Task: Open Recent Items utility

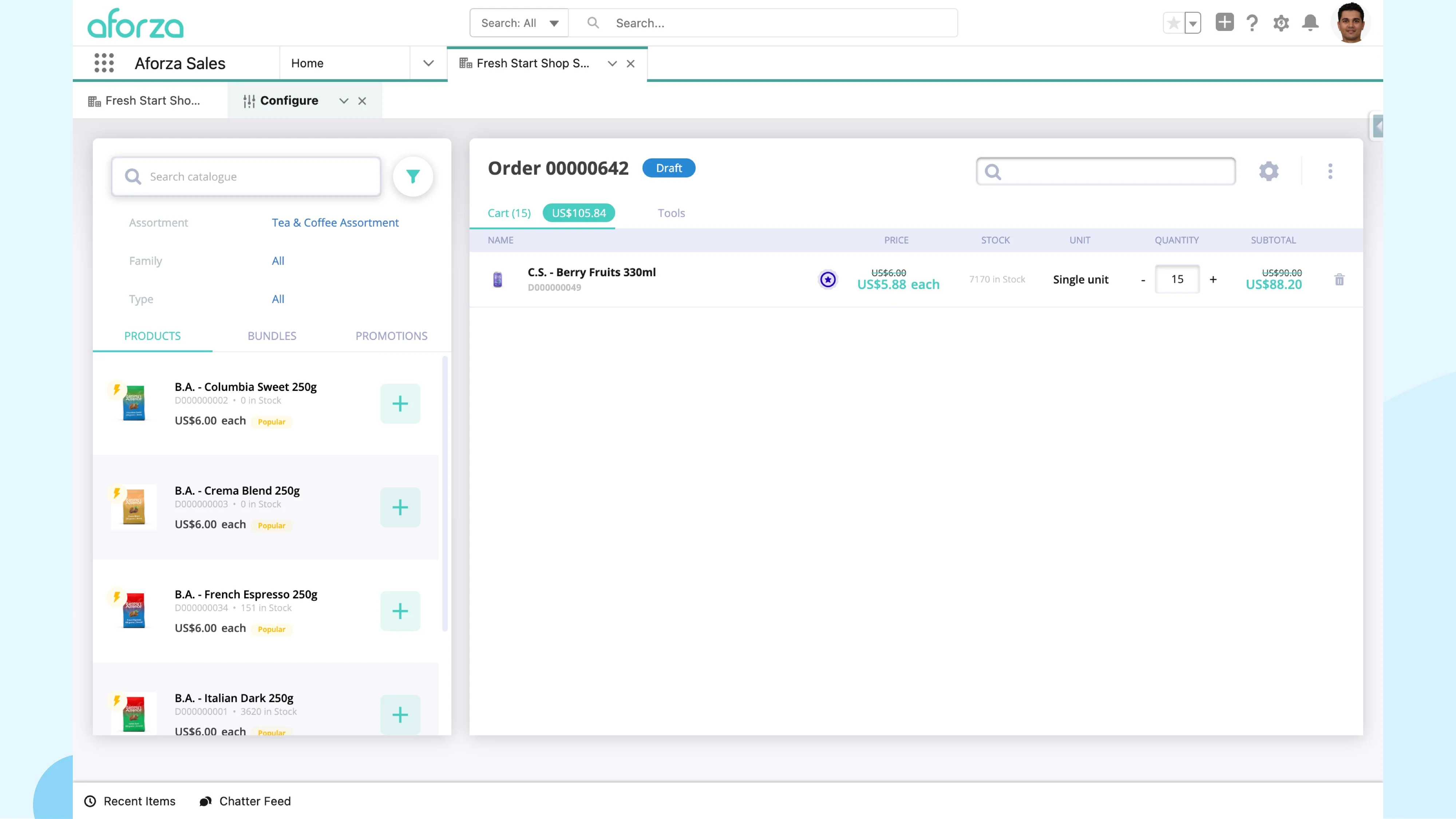Action: click(x=130, y=802)
